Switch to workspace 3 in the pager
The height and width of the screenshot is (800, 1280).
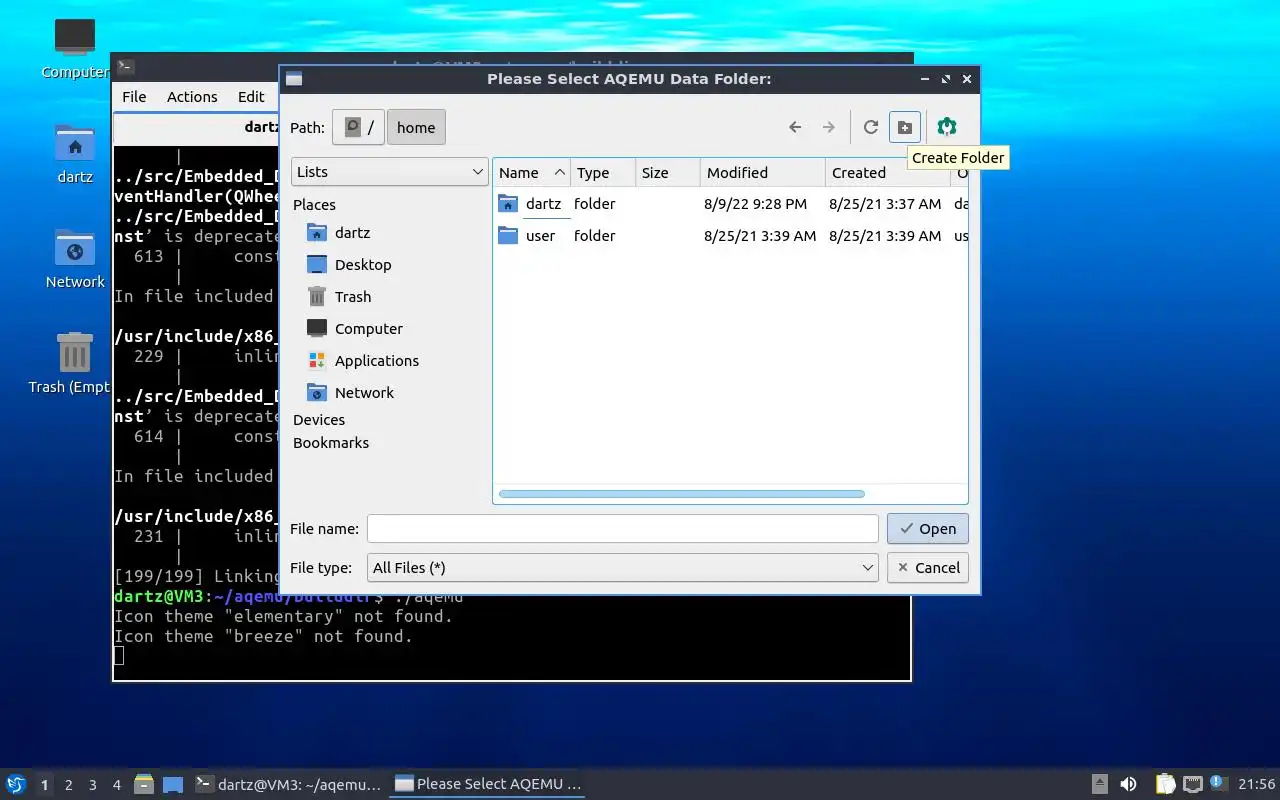pyautogui.click(x=93, y=785)
